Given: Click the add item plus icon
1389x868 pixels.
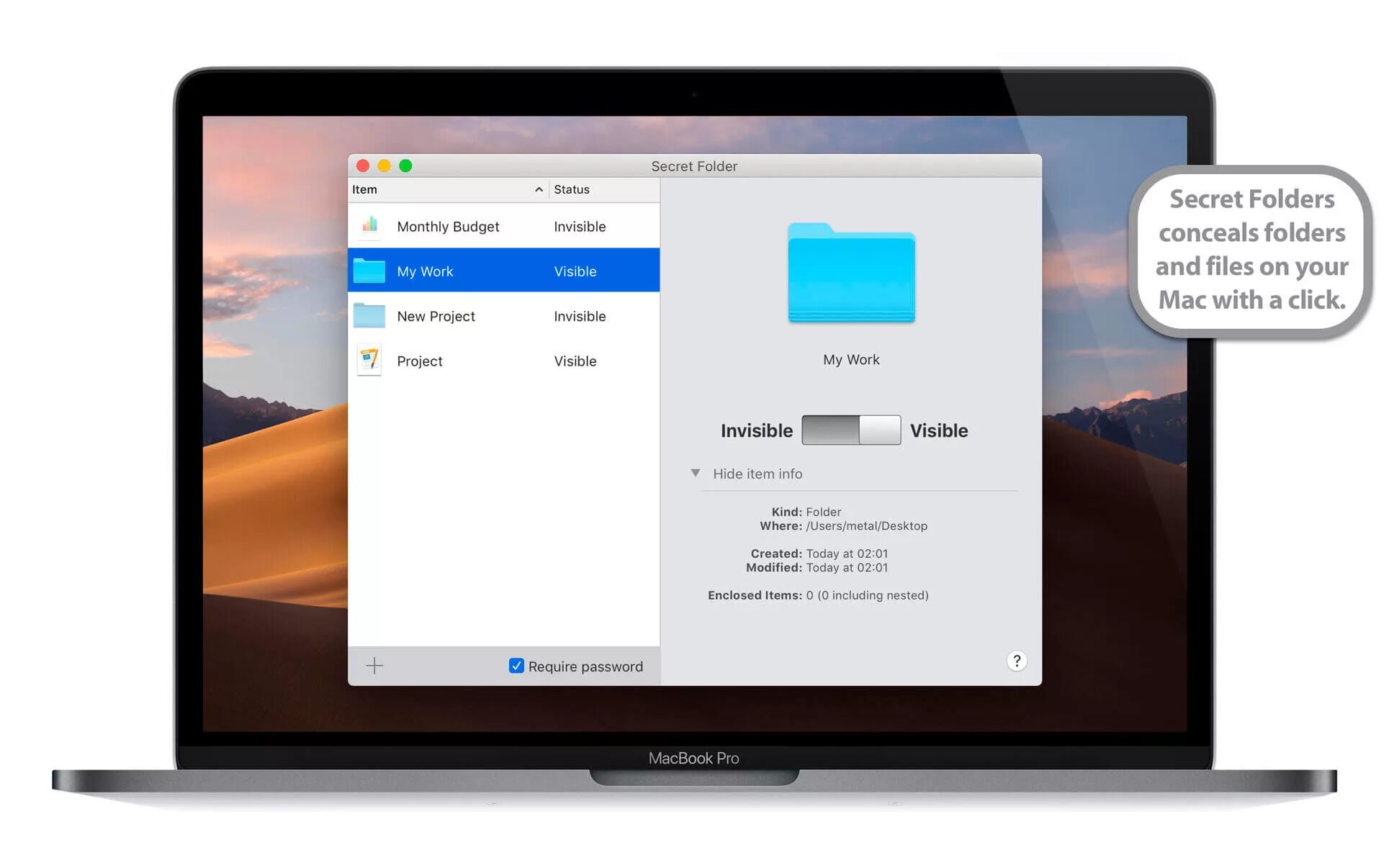Looking at the screenshot, I should 375,664.
